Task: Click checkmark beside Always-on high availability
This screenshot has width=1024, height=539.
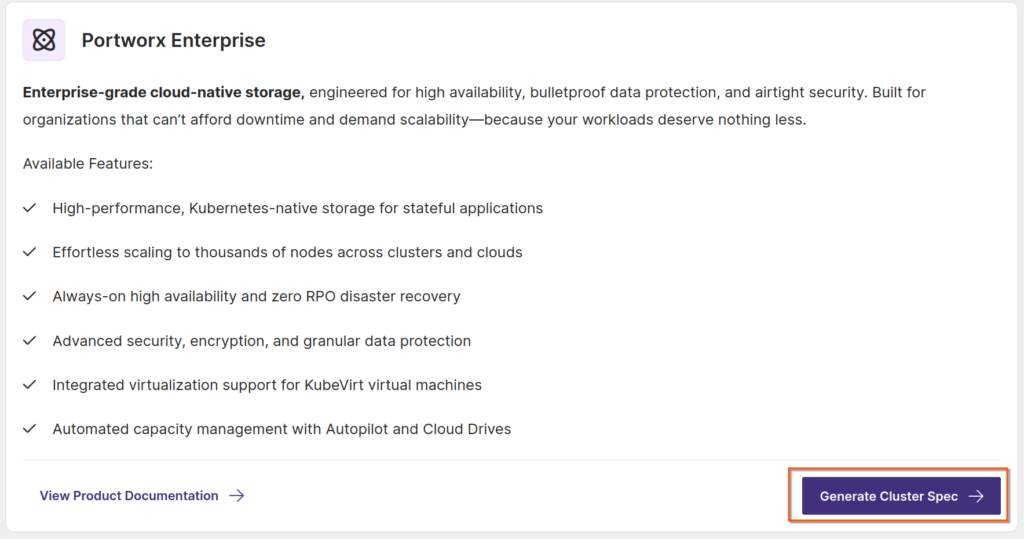Action: pyautogui.click(x=30, y=296)
